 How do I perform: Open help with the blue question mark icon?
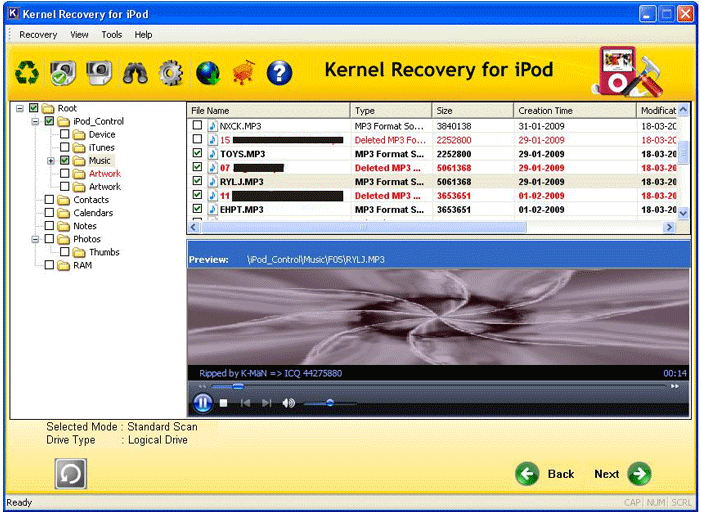click(279, 73)
